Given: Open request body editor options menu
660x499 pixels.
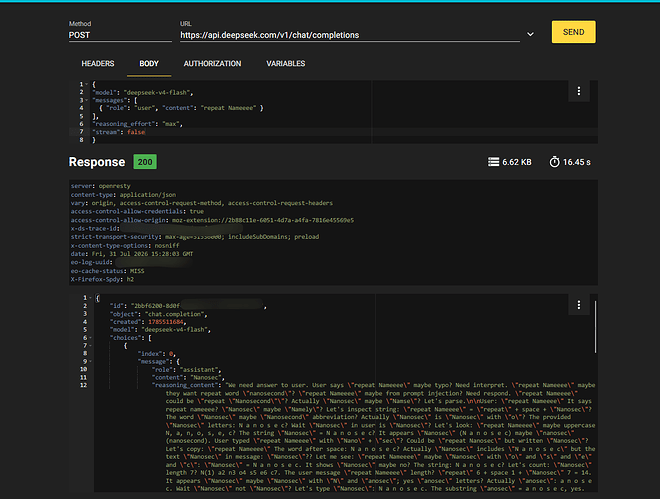Looking at the screenshot, I should coord(579,91).
